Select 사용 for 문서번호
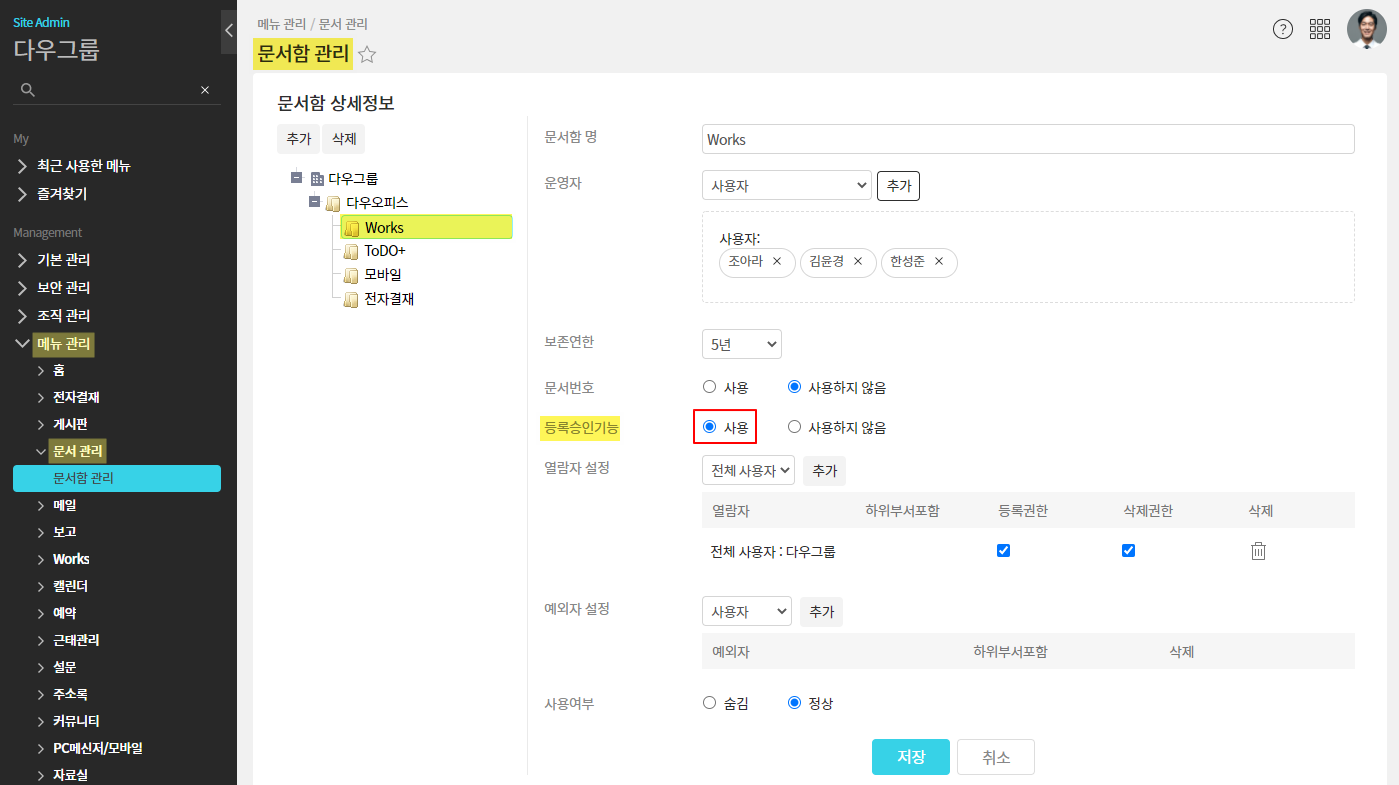 [x=710, y=387]
